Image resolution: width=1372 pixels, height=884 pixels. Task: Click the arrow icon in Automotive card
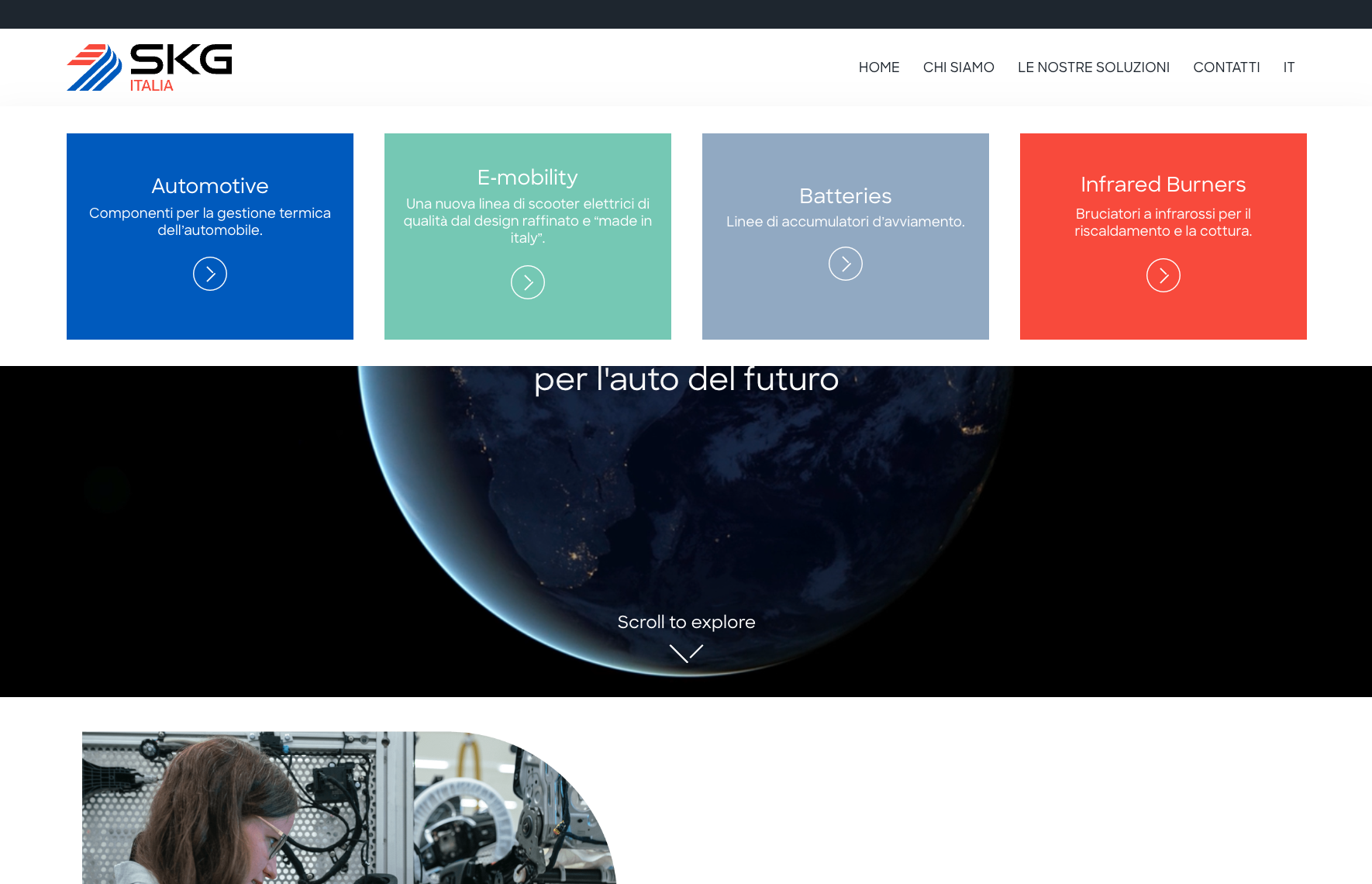tap(210, 274)
